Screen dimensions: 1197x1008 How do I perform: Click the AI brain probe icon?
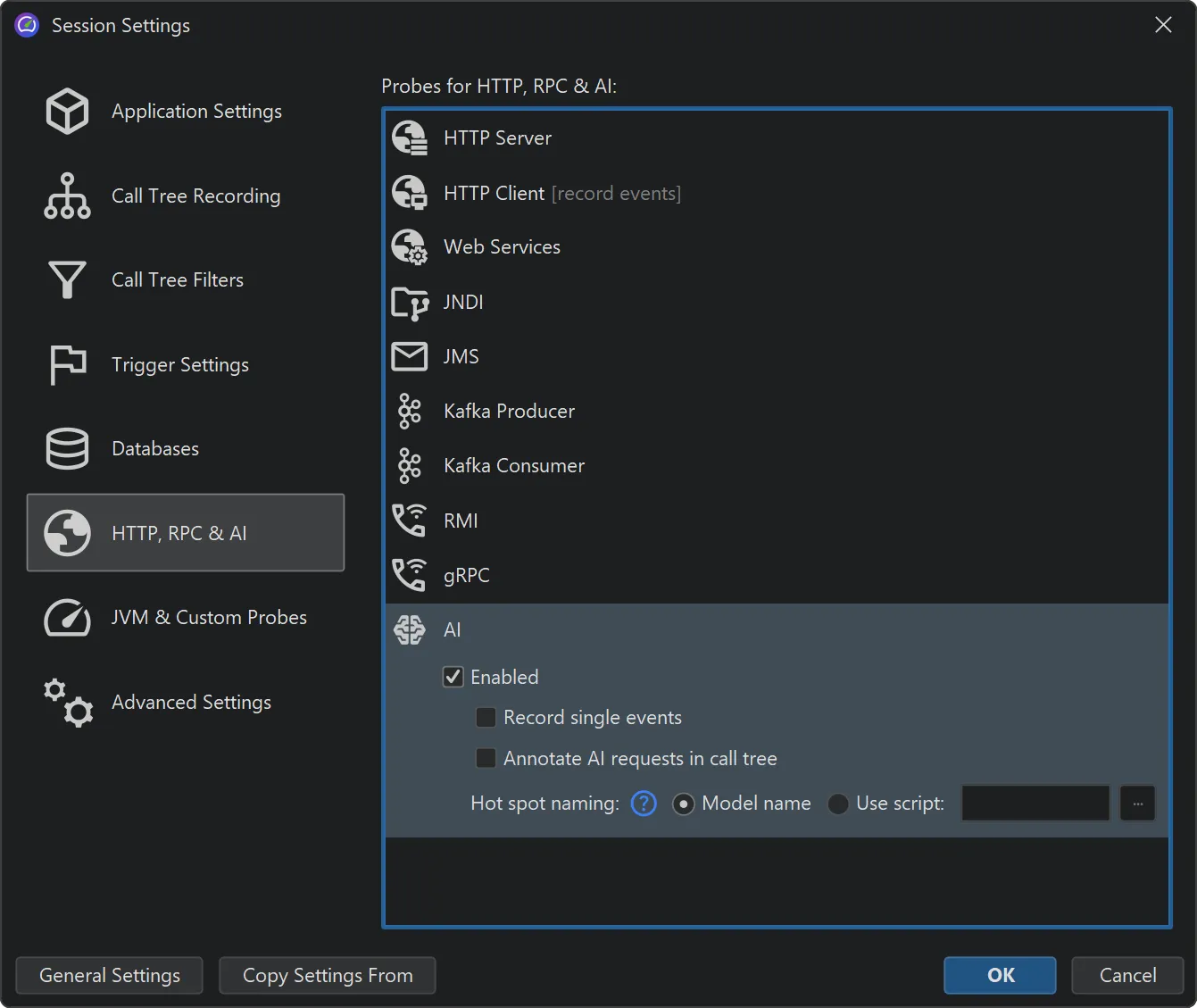tap(410, 629)
